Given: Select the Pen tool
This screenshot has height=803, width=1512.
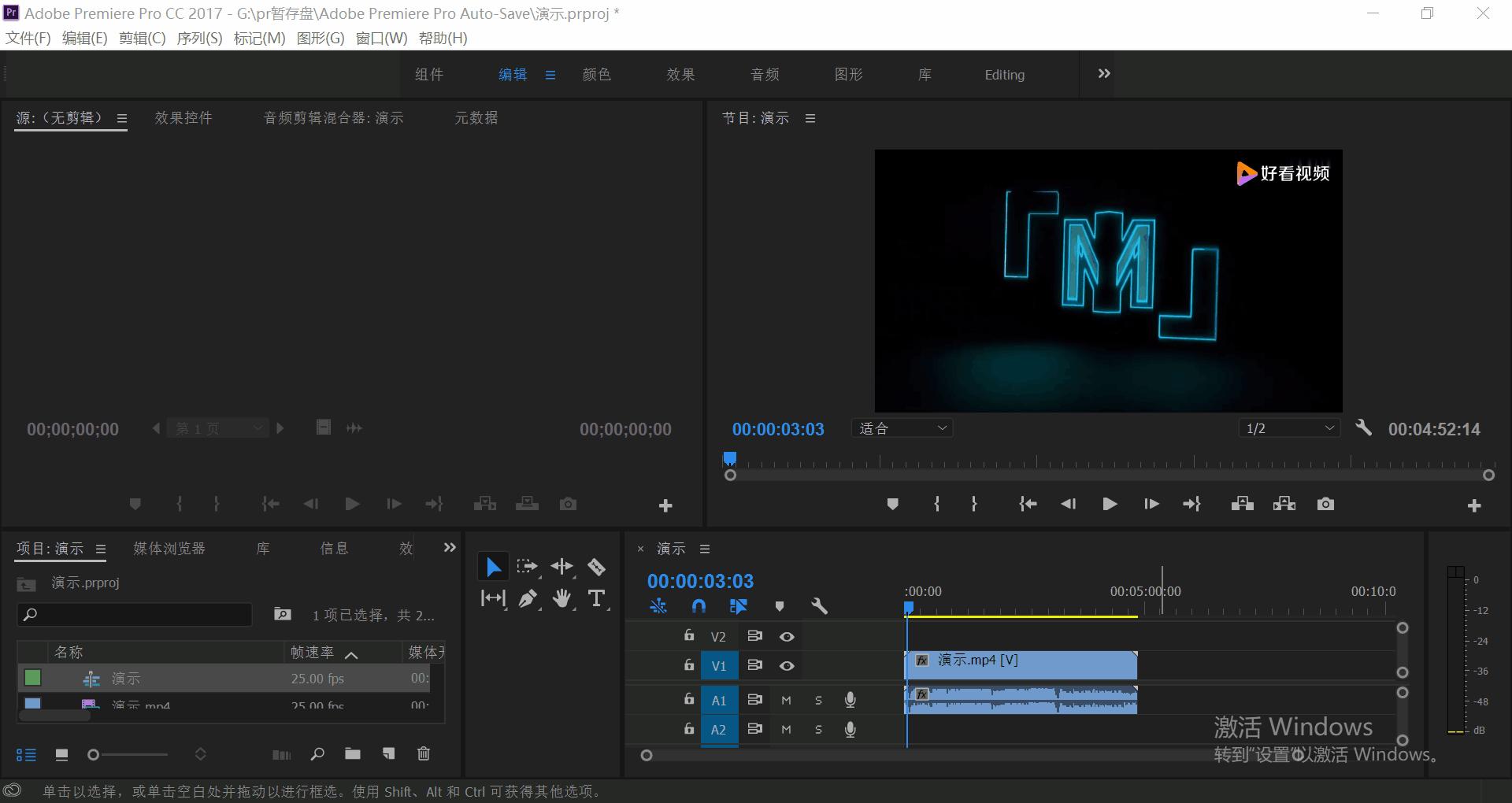Looking at the screenshot, I should 528,599.
